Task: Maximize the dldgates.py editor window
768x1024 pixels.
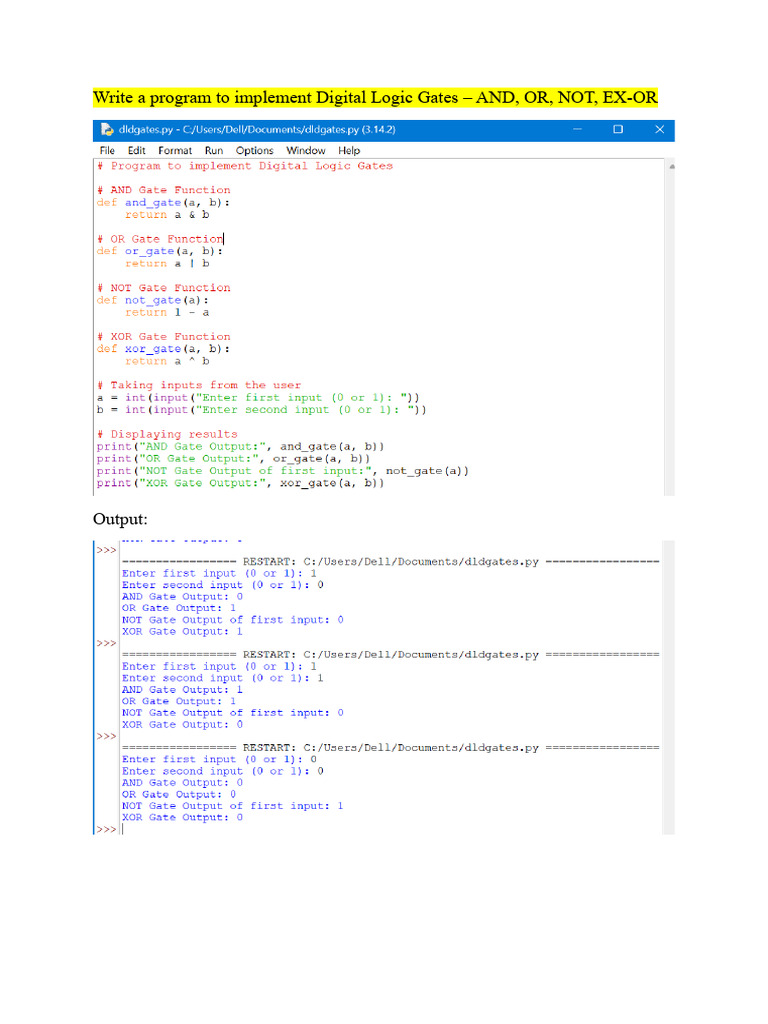Action: pyautogui.click(x=618, y=129)
